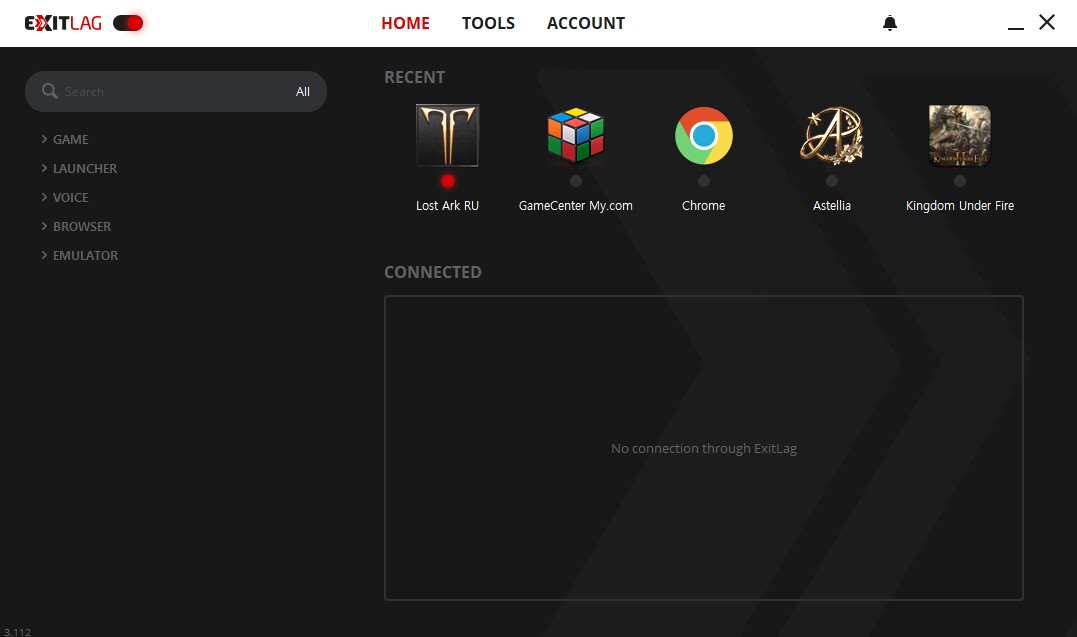Click the ExitLag logo
This screenshot has width=1077, height=637.
click(x=63, y=23)
